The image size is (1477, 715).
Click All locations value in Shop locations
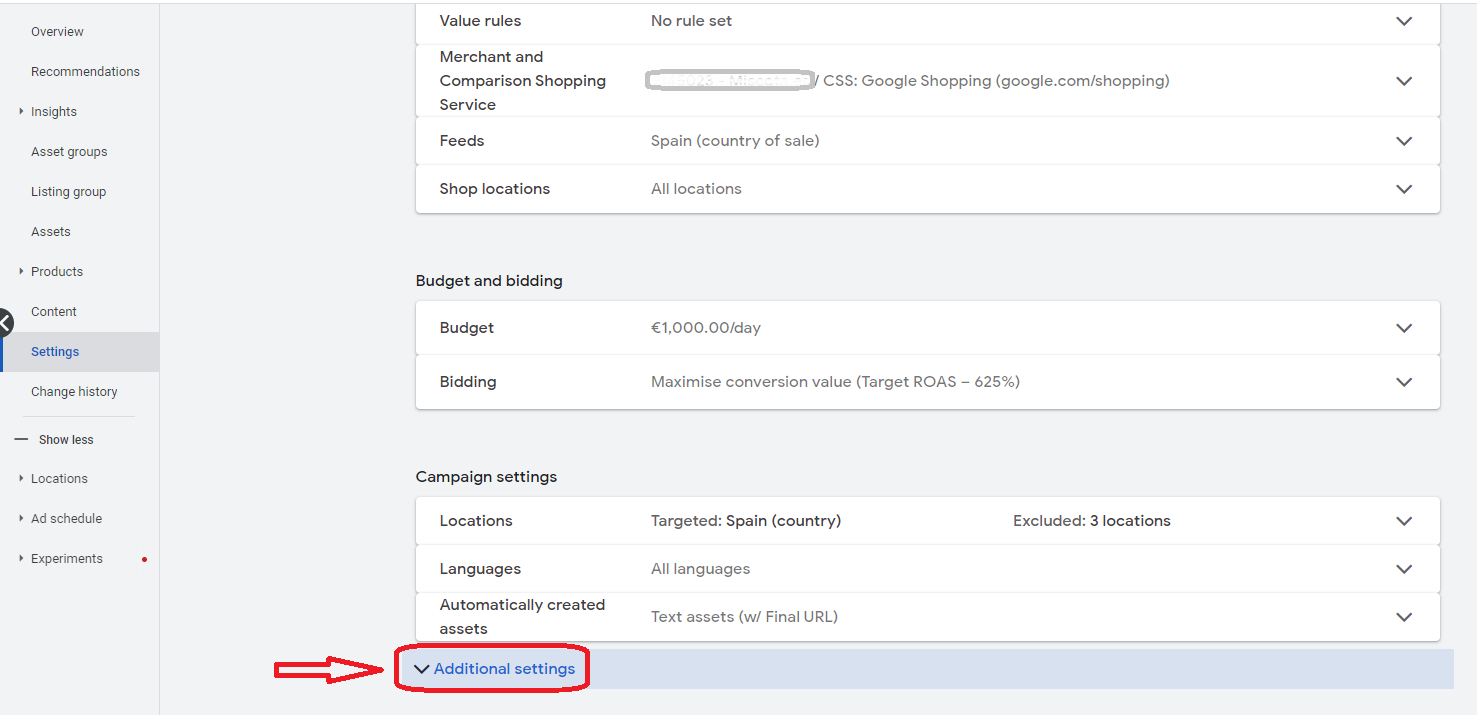696,189
